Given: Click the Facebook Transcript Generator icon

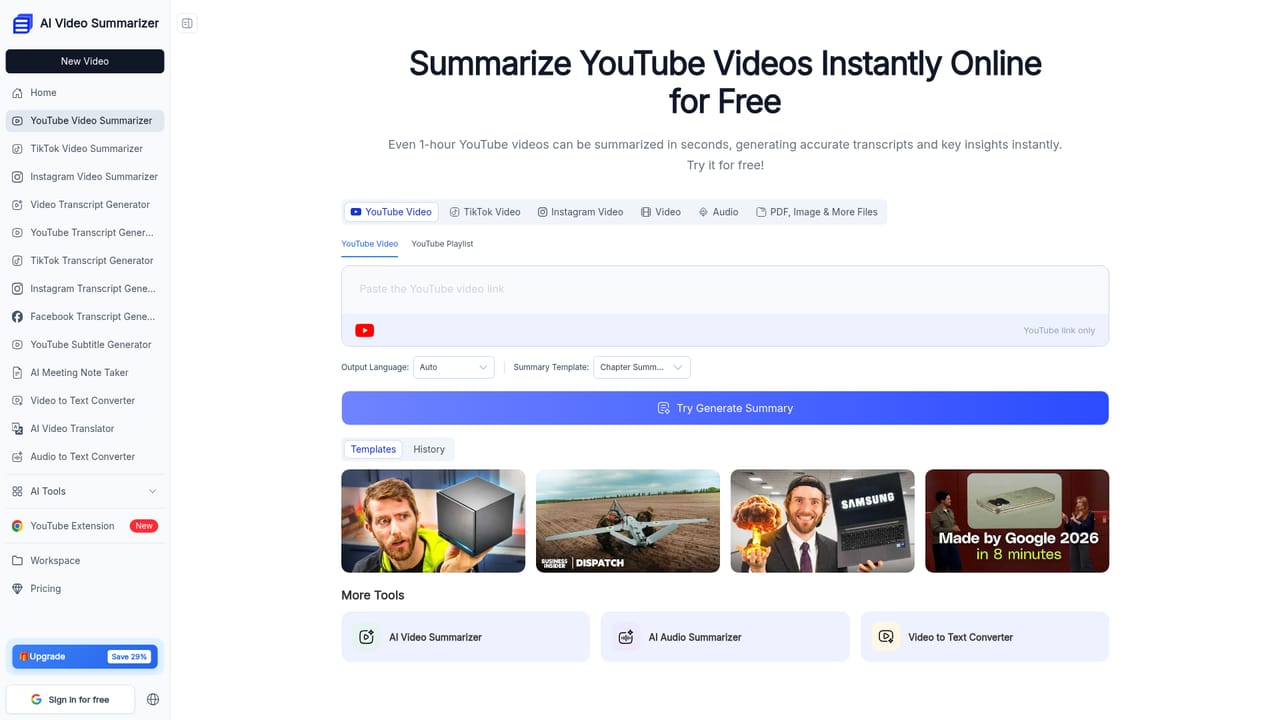Looking at the screenshot, I should [x=17, y=317].
